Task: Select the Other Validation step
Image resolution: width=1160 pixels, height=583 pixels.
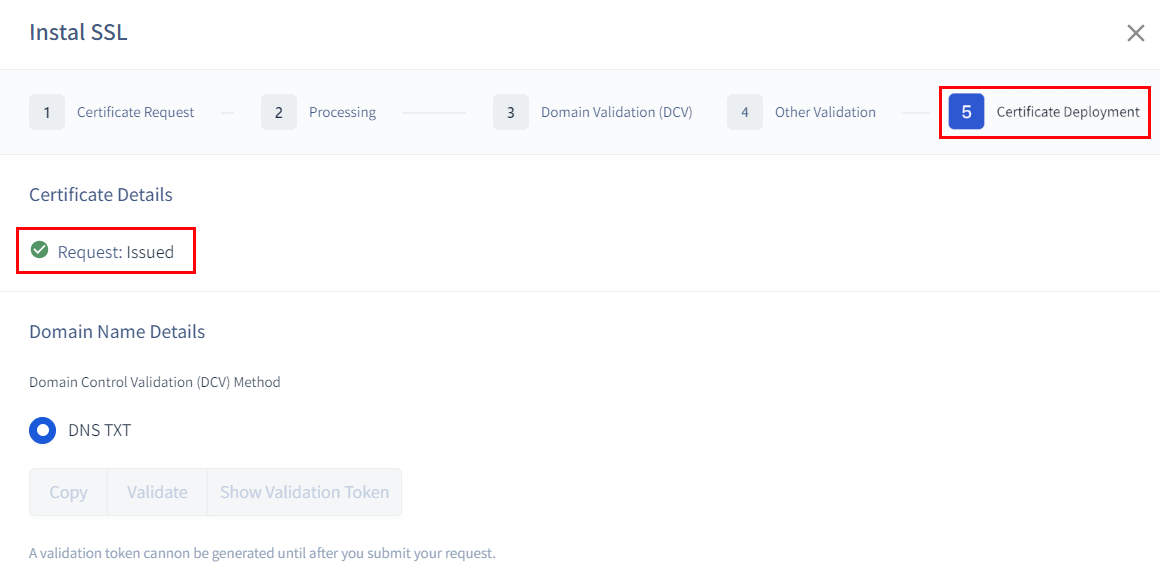Action: [825, 112]
